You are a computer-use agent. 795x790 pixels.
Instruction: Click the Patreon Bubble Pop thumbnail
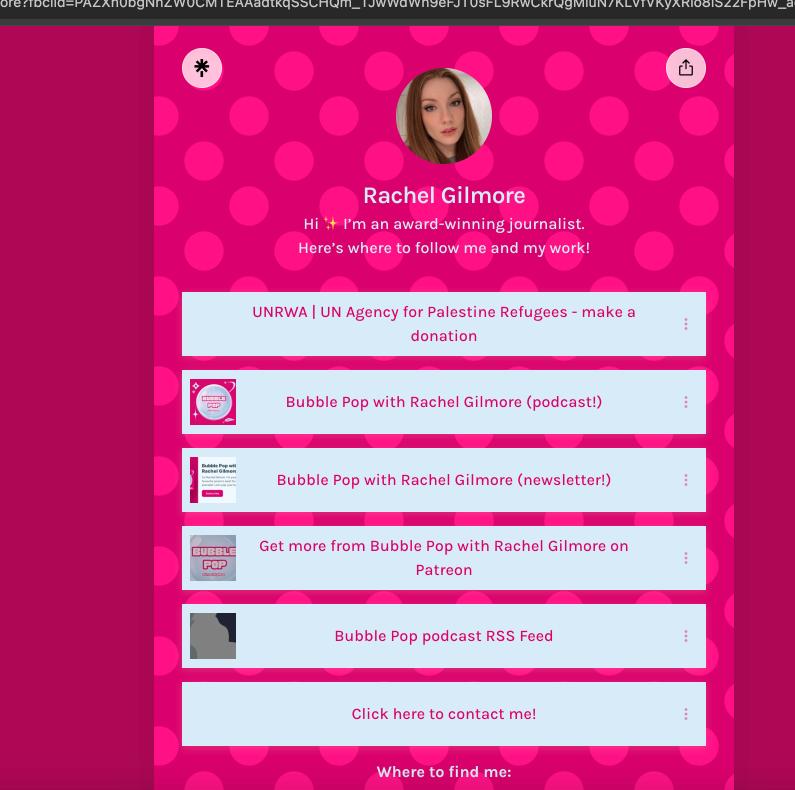[x=213, y=558]
